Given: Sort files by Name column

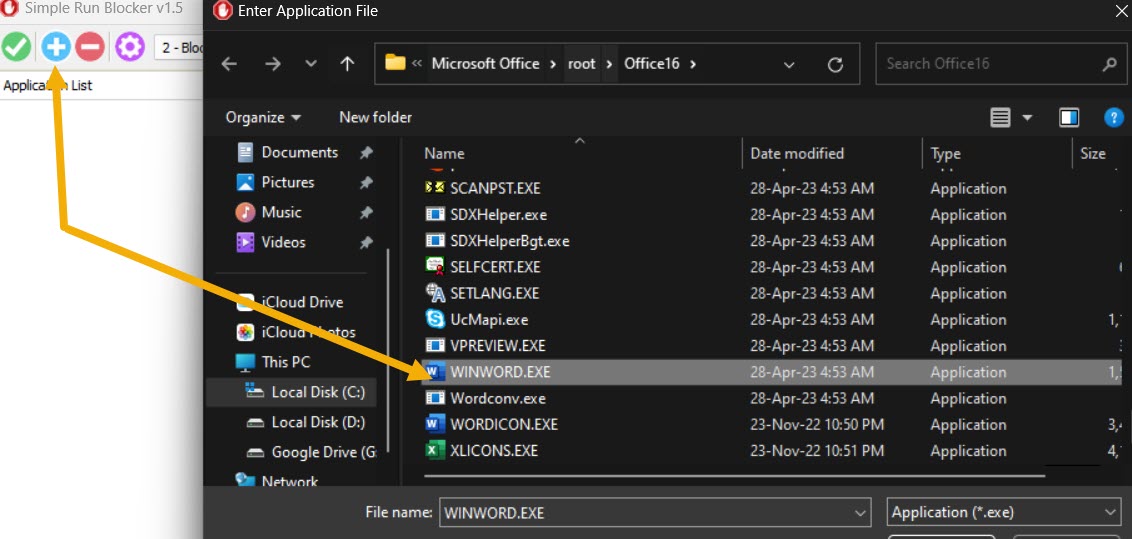Looking at the screenshot, I should (444, 154).
